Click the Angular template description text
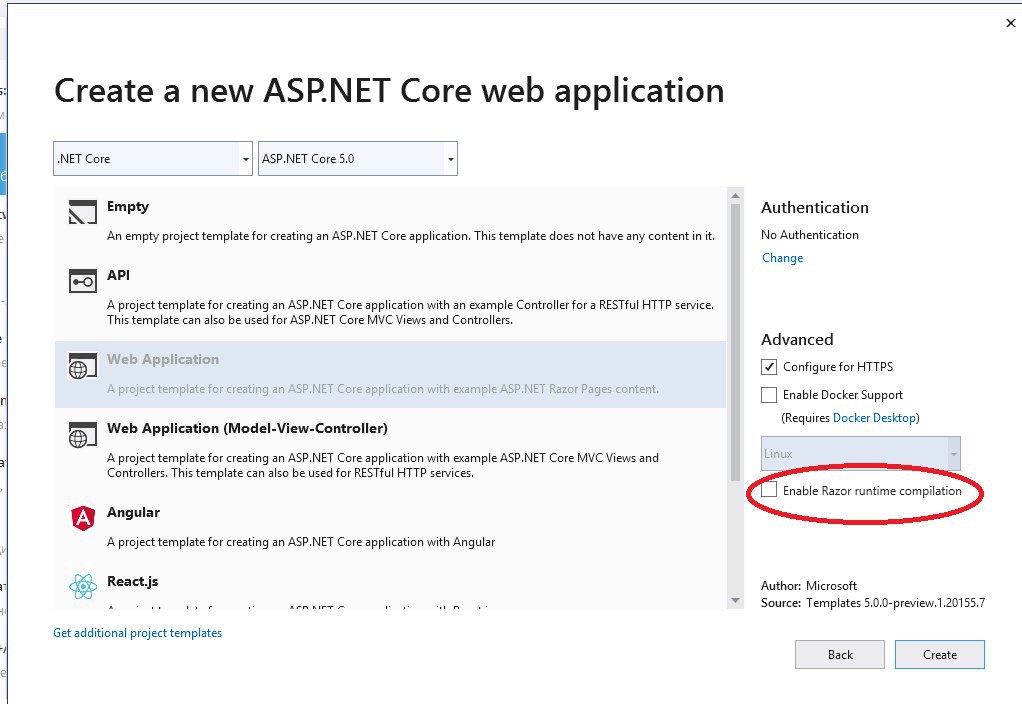The image size is (1022, 704). (301, 542)
